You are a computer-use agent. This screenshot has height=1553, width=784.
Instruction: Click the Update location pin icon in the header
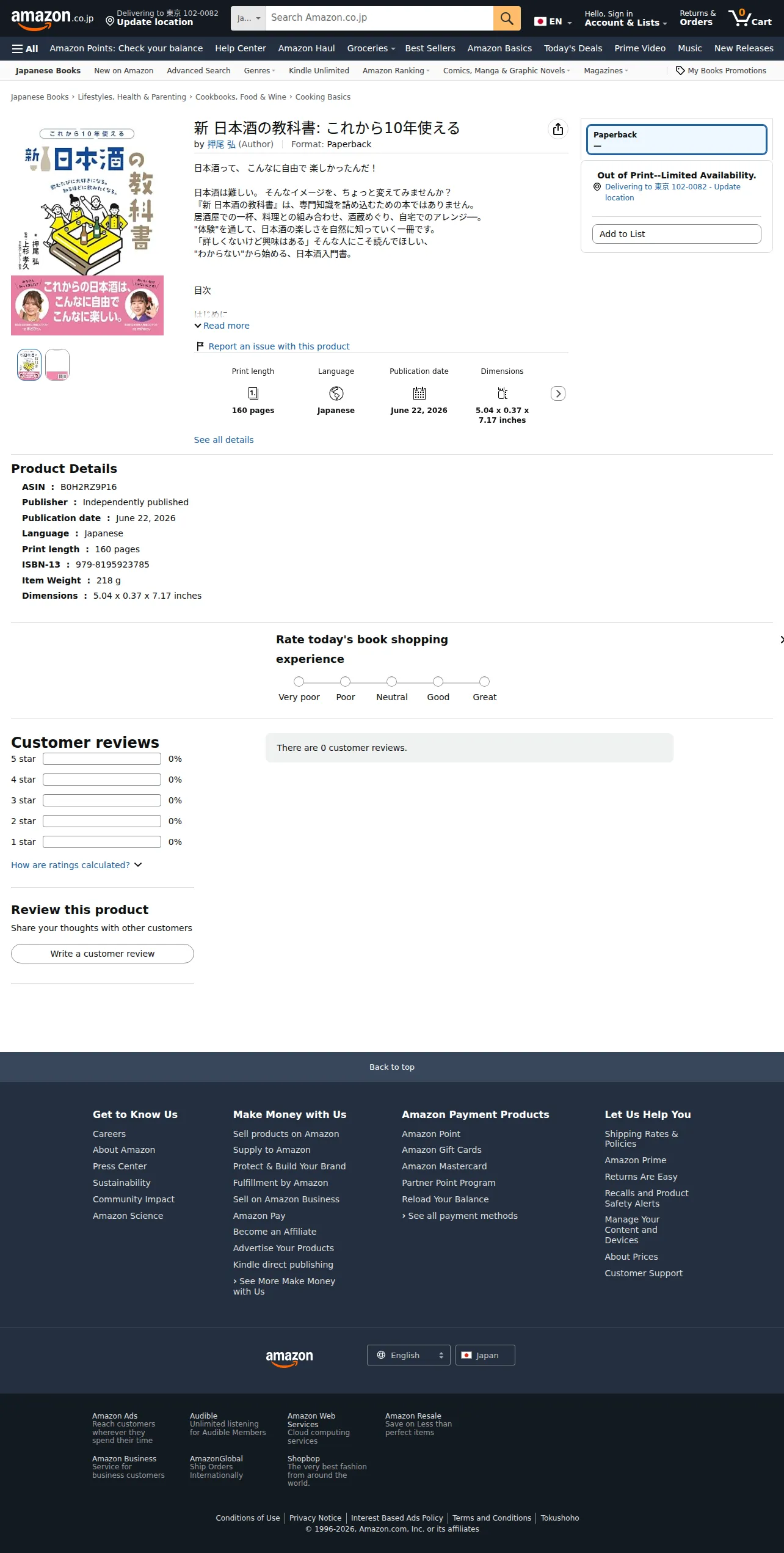point(110,21)
